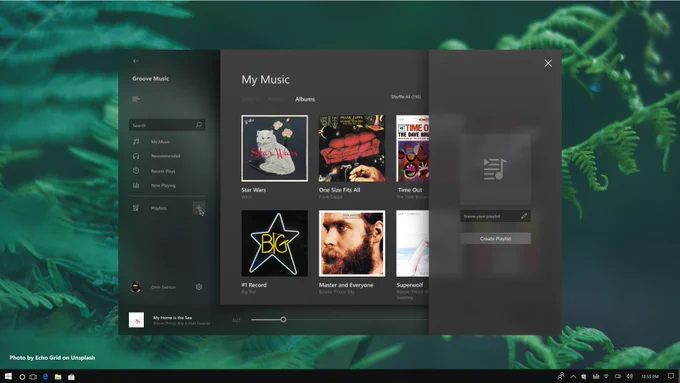Switch to the Albums tab
This screenshot has height=383, width=680.
coord(305,99)
